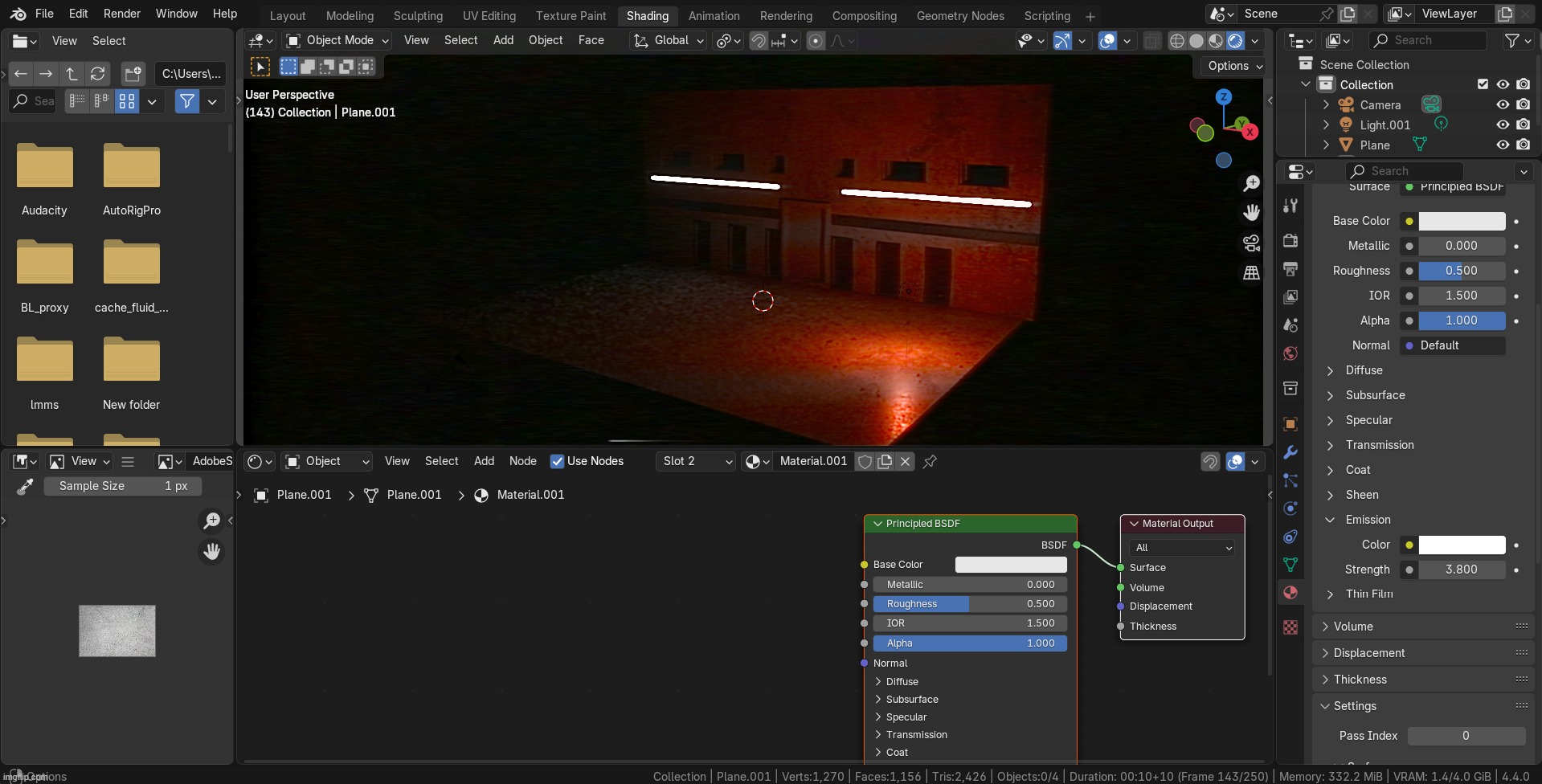Viewport: 1542px width, 784px height.
Task: Open the Render properties camera tab
Action: coord(1290,241)
